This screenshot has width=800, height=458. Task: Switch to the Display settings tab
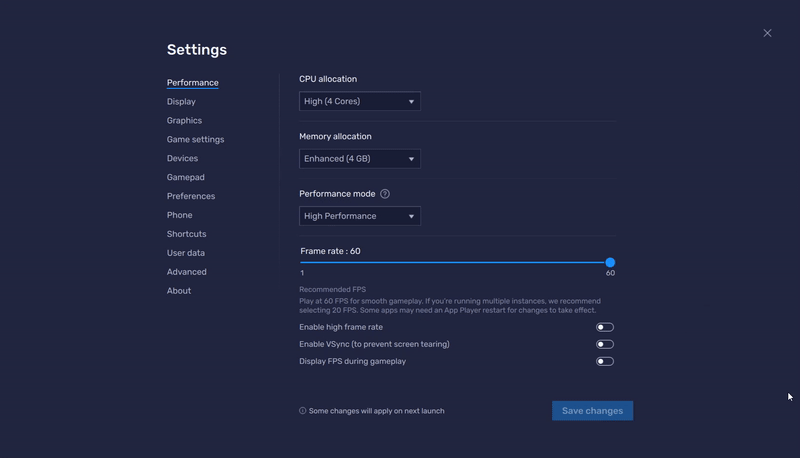coord(181,101)
